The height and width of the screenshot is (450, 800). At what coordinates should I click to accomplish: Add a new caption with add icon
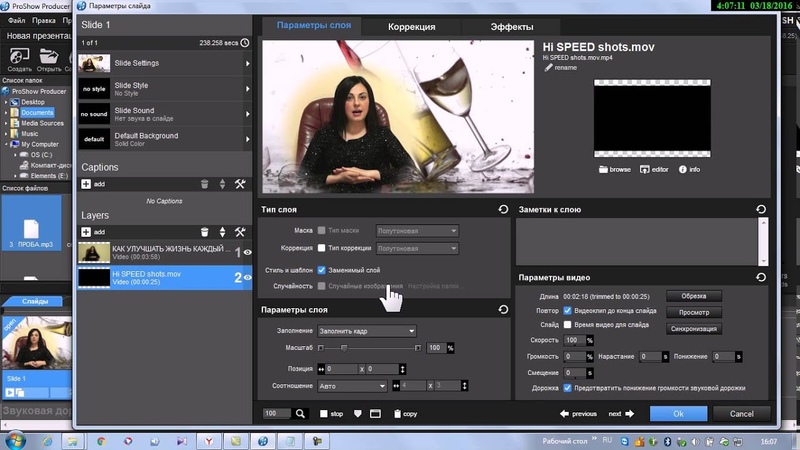coord(86,184)
